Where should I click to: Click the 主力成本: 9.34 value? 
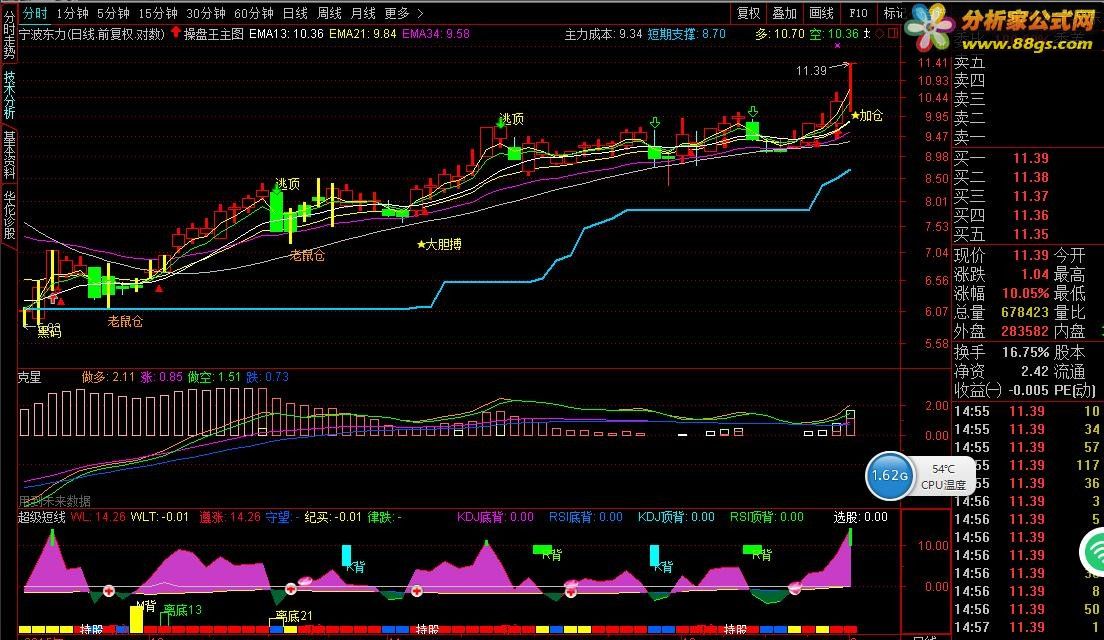click(x=603, y=33)
